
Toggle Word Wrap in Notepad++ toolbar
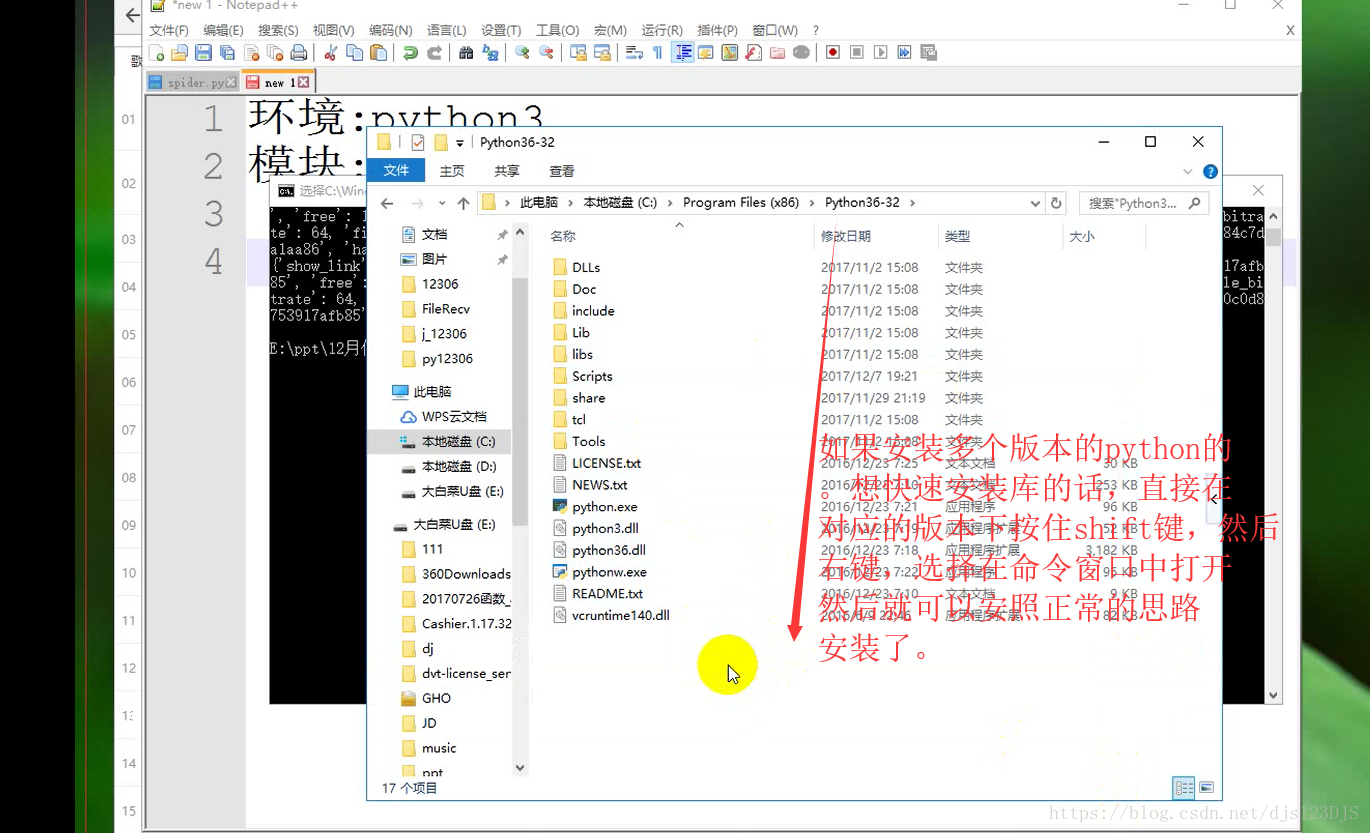[634, 53]
